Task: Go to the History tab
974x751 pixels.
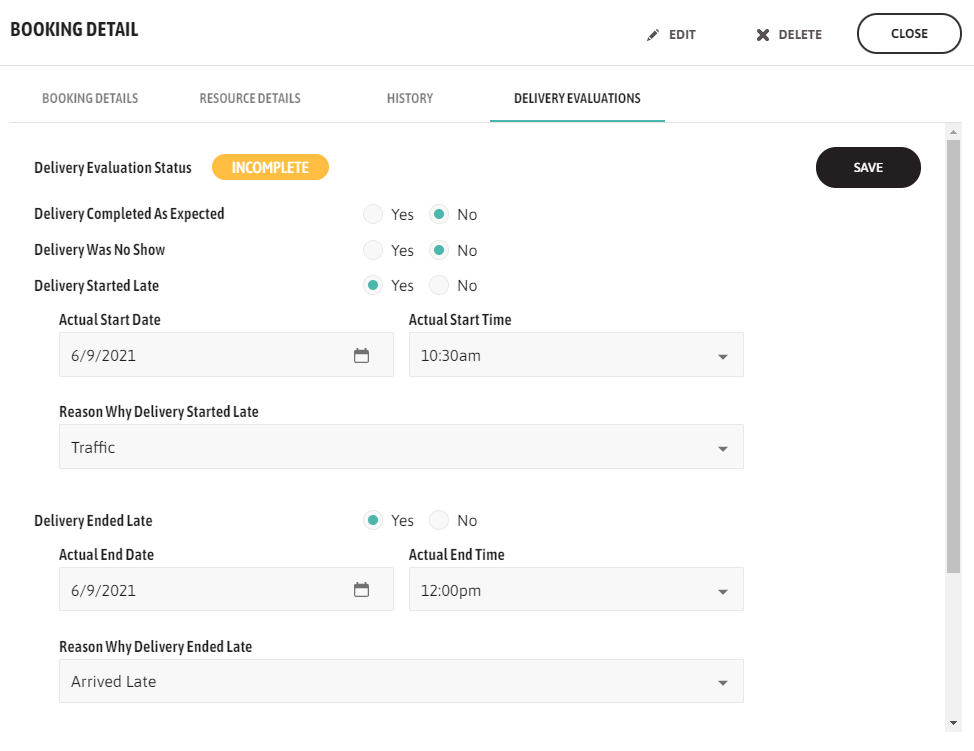Action: [x=410, y=99]
